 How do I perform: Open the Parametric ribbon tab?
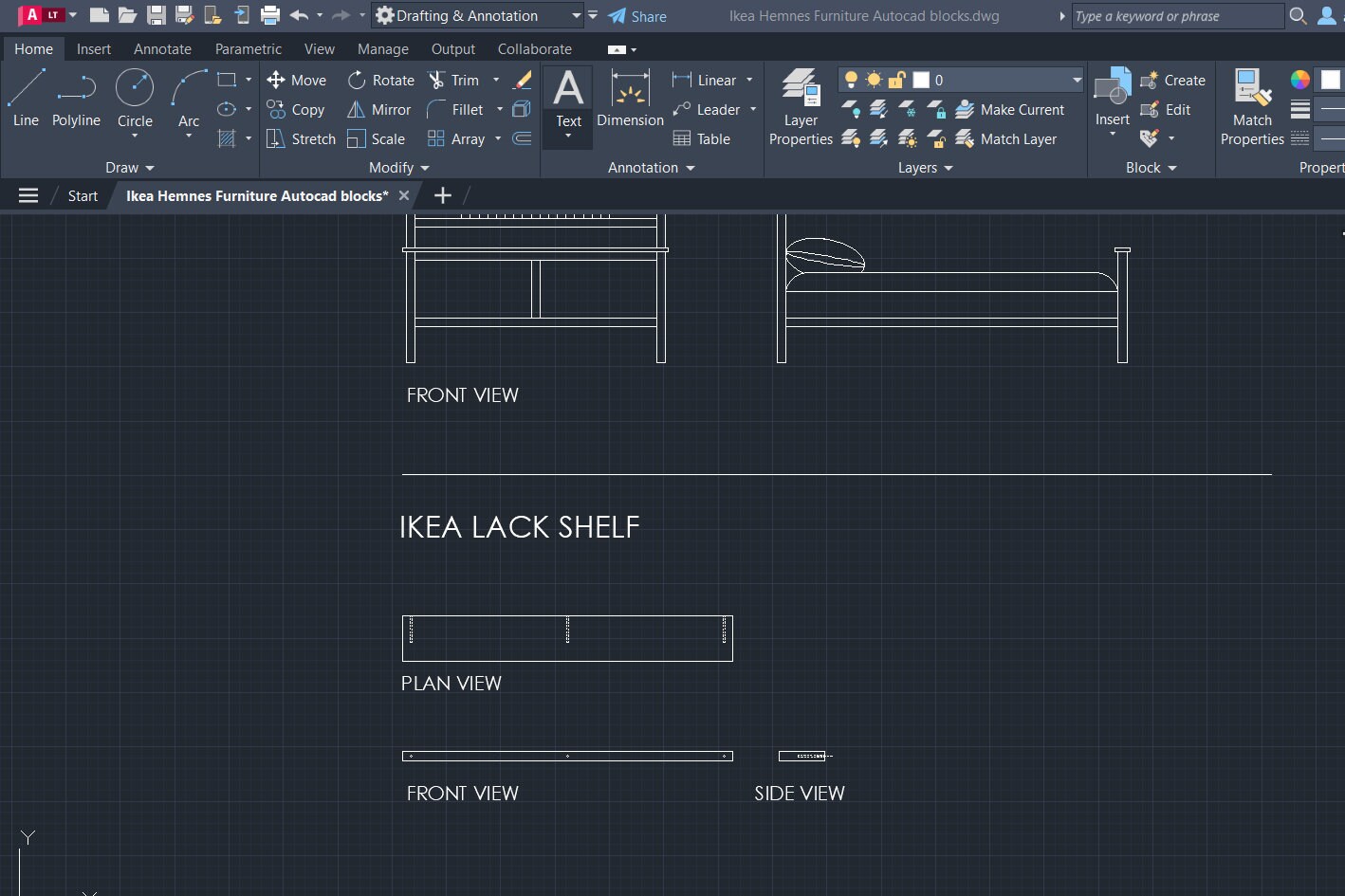248,48
